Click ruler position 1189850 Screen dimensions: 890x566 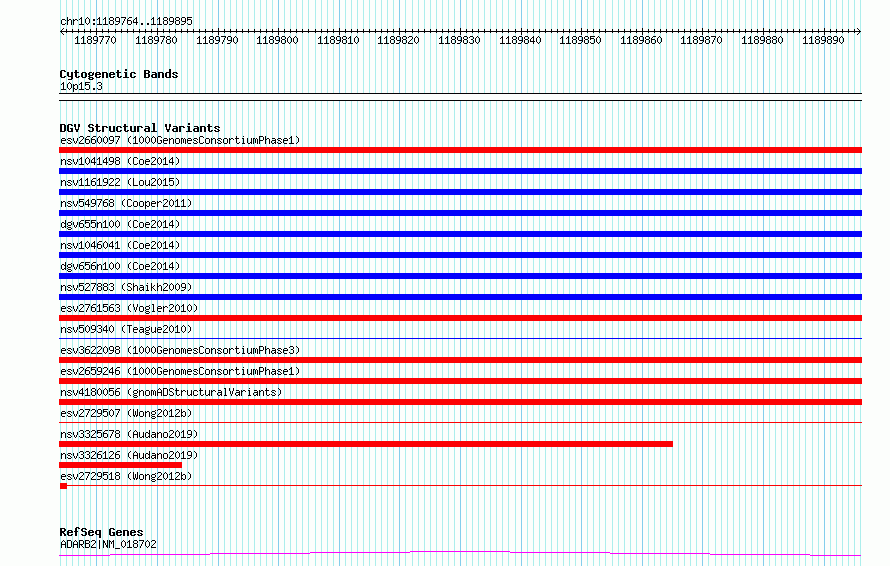coord(580,40)
